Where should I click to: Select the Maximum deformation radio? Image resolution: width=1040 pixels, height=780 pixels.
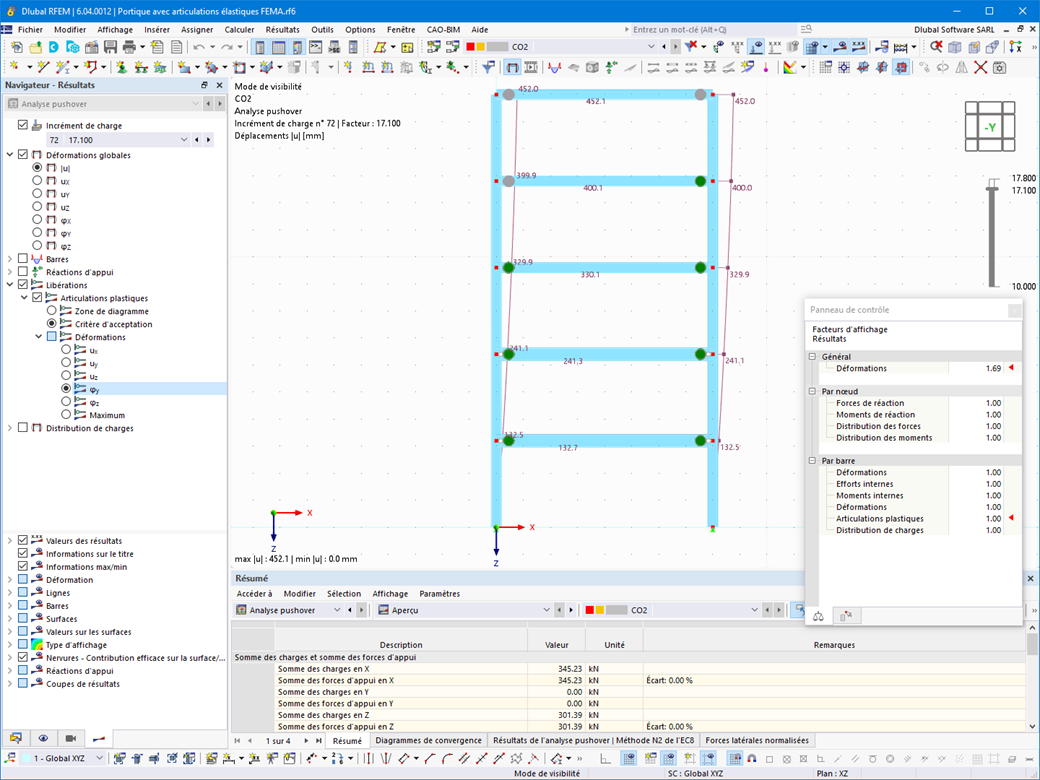pyautogui.click(x=66, y=415)
